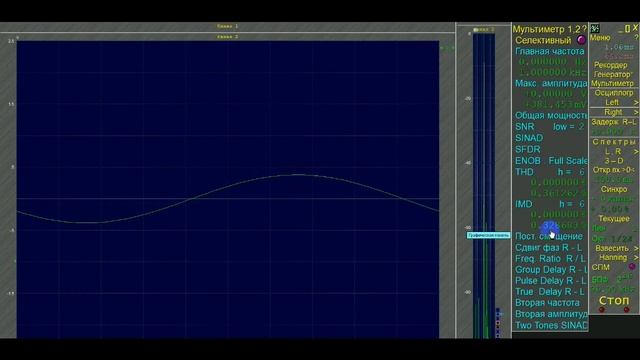Viewport: 640px width, 360px height.
Task: Select the Pulse Delay R - L row
Action: coord(550,281)
